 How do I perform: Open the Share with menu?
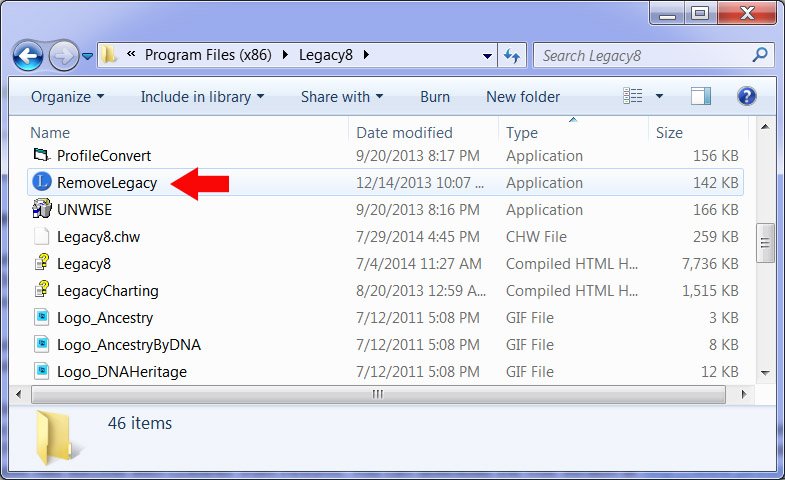[342, 97]
